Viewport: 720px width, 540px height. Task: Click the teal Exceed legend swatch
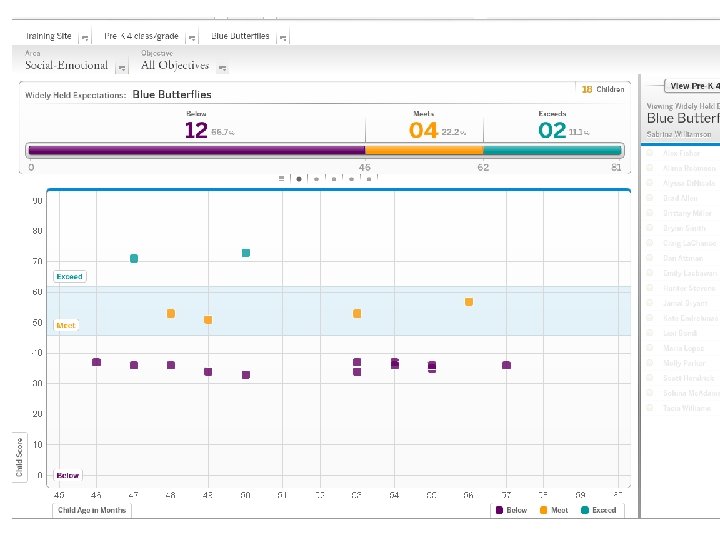(585, 510)
